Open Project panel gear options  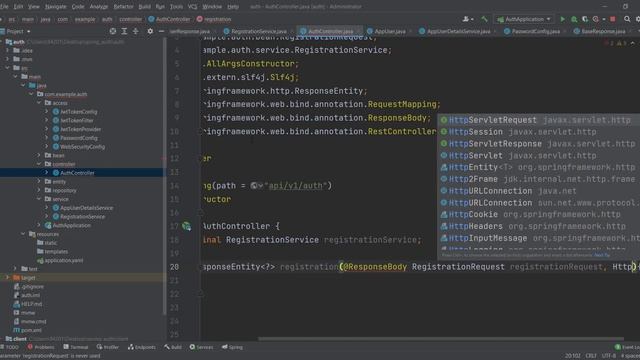tap(150, 31)
